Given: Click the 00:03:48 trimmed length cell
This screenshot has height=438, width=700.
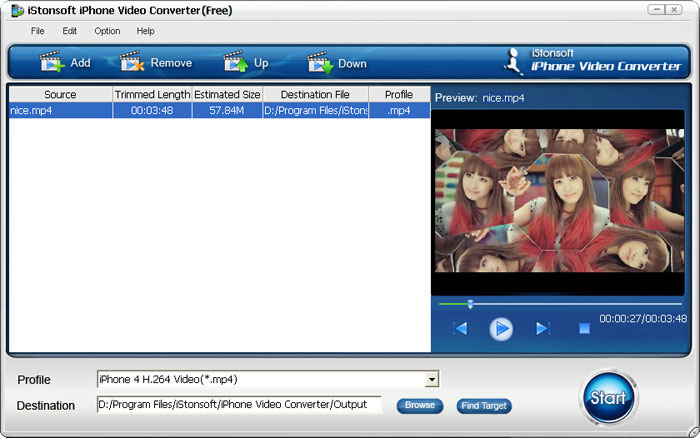Looking at the screenshot, I should coord(152,110).
